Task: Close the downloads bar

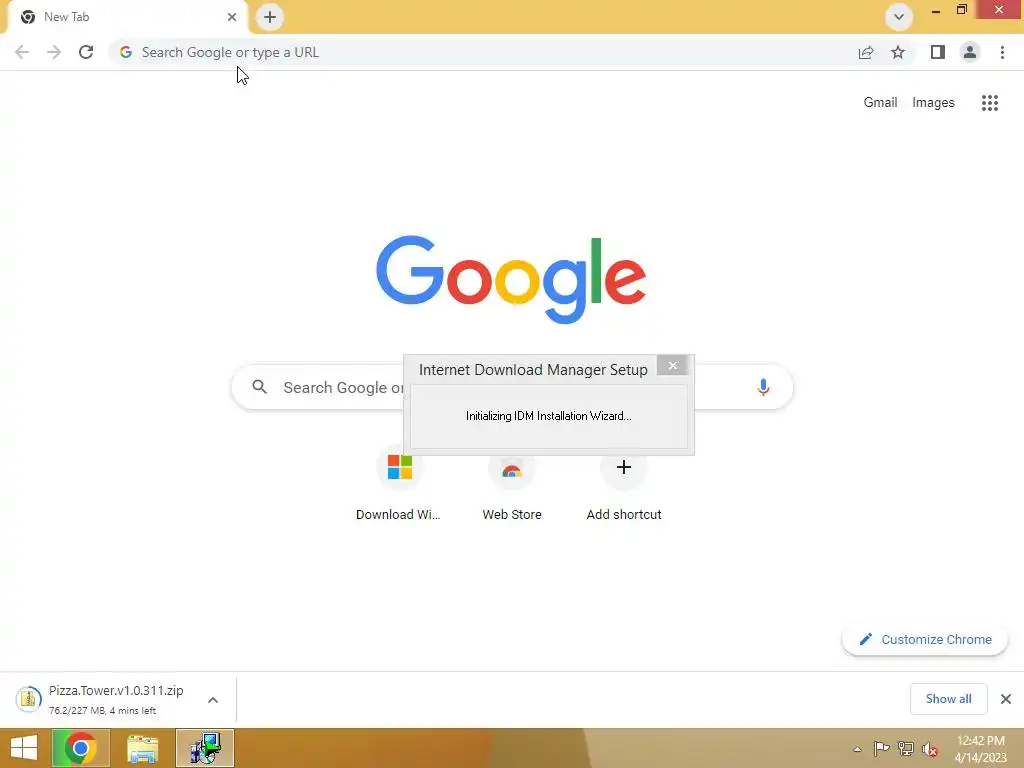Action: click(1006, 699)
